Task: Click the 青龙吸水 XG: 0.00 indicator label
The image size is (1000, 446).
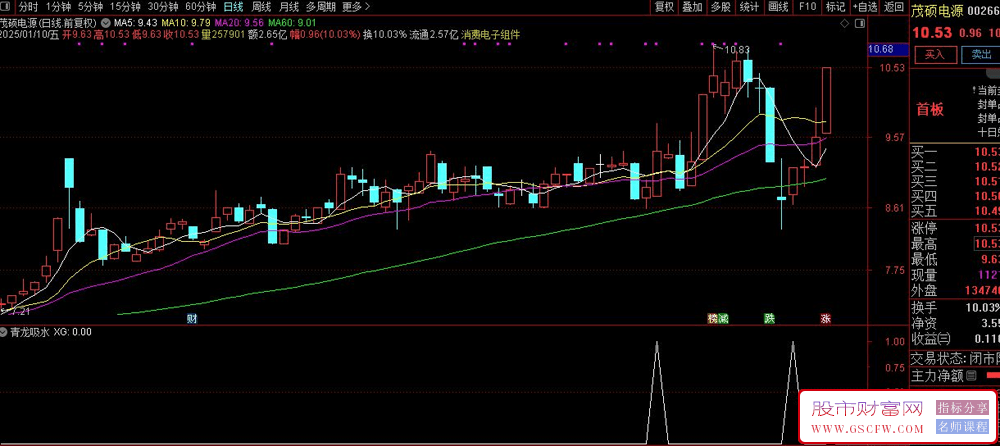Action: click(x=50, y=332)
